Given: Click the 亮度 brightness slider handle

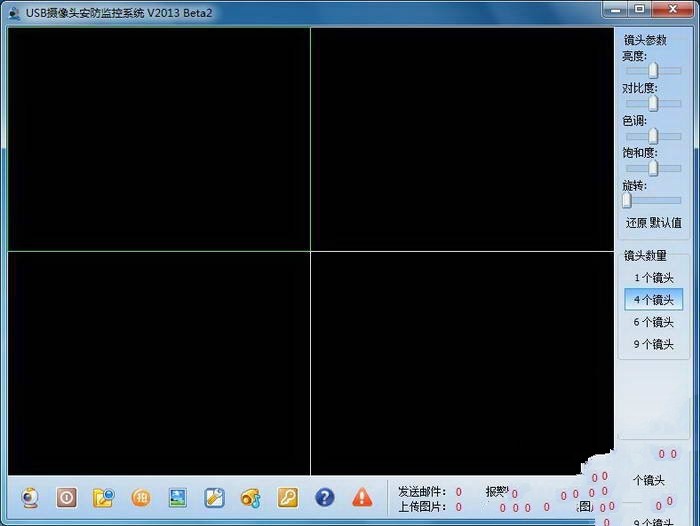Looking at the screenshot, I should [x=654, y=71].
